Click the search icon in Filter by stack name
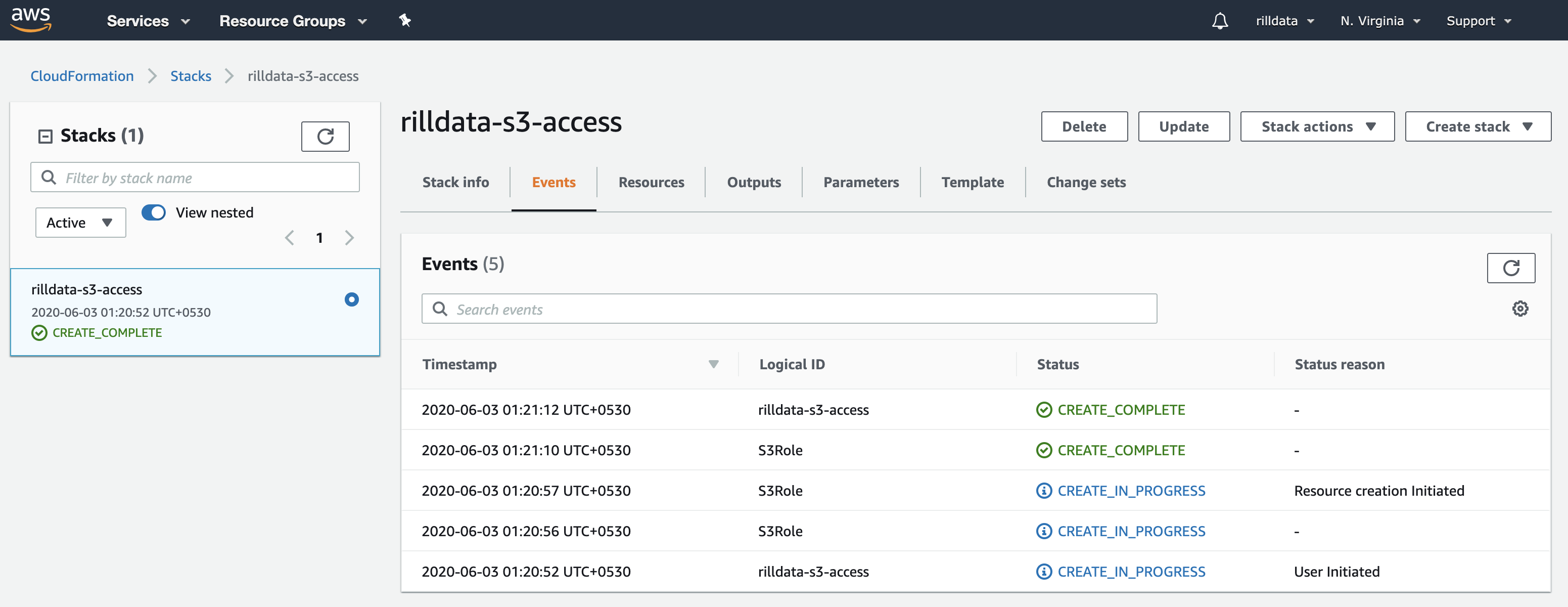The width and height of the screenshot is (1568, 607). coord(49,177)
